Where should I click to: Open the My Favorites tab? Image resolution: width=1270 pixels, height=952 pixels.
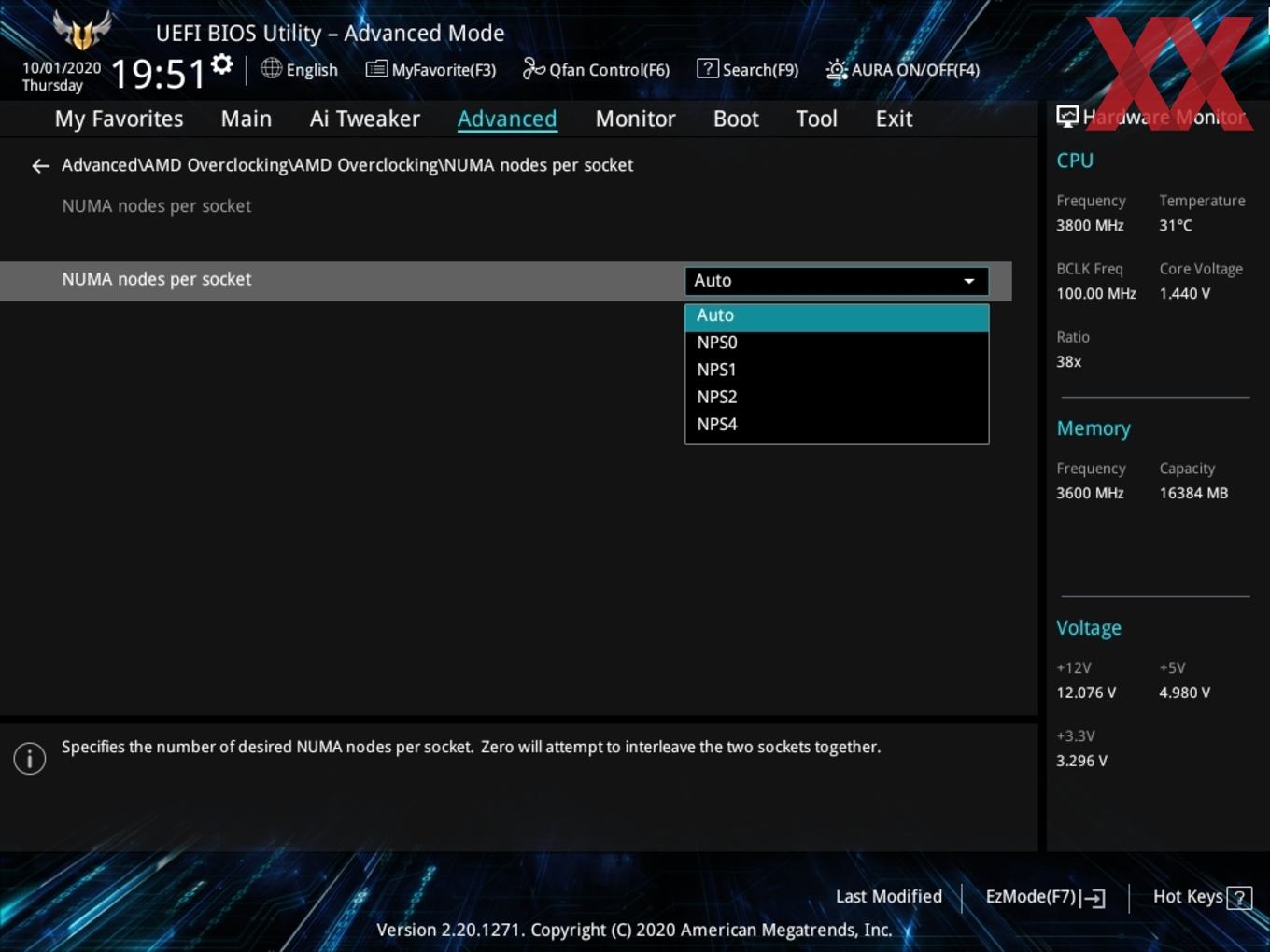coord(119,119)
